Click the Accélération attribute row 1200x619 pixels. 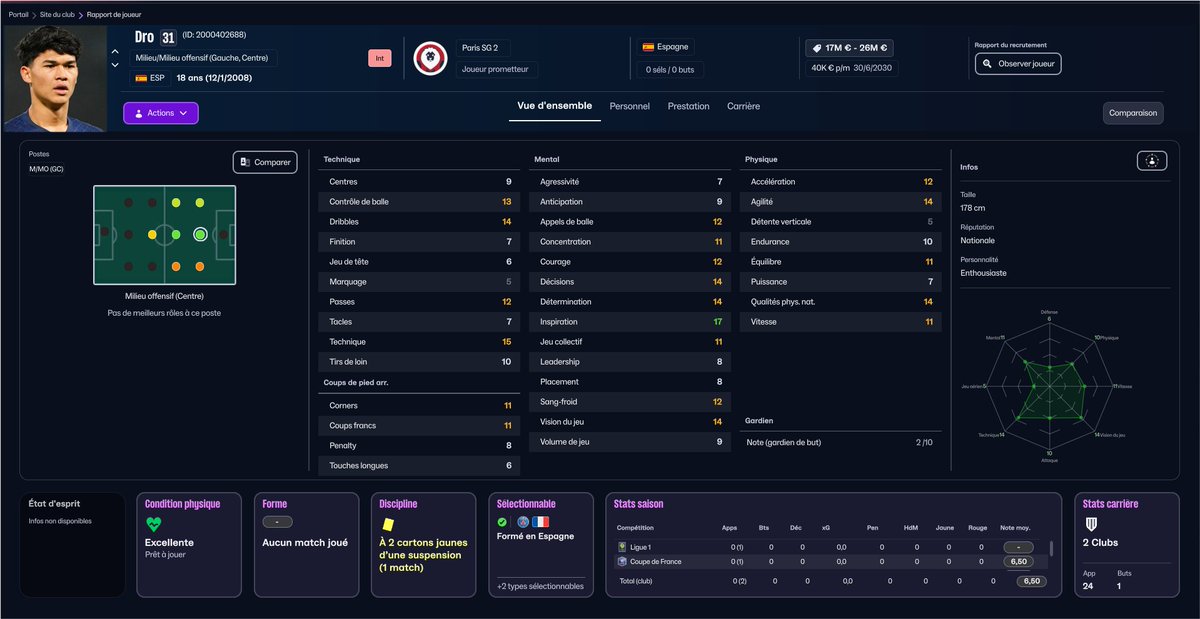click(x=841, y=182)
